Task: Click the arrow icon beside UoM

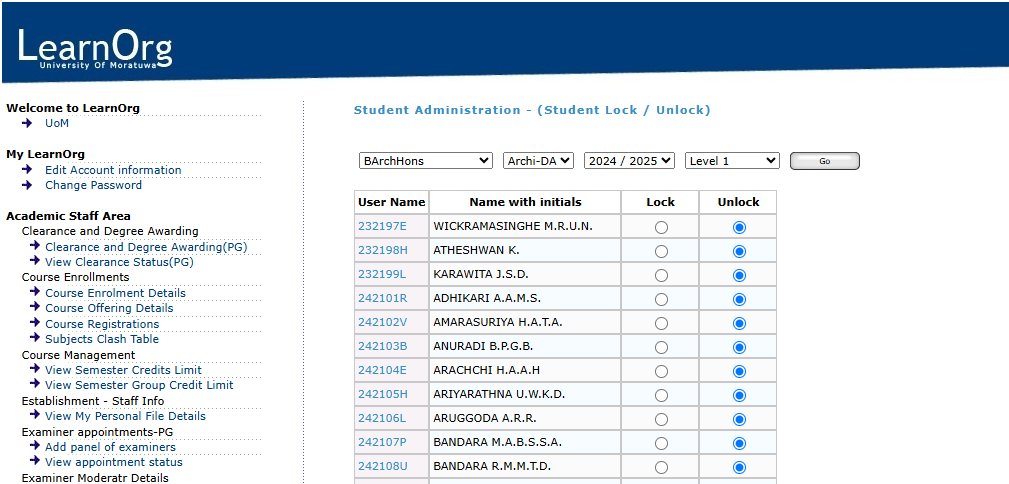Action: (x=27, y=123)
